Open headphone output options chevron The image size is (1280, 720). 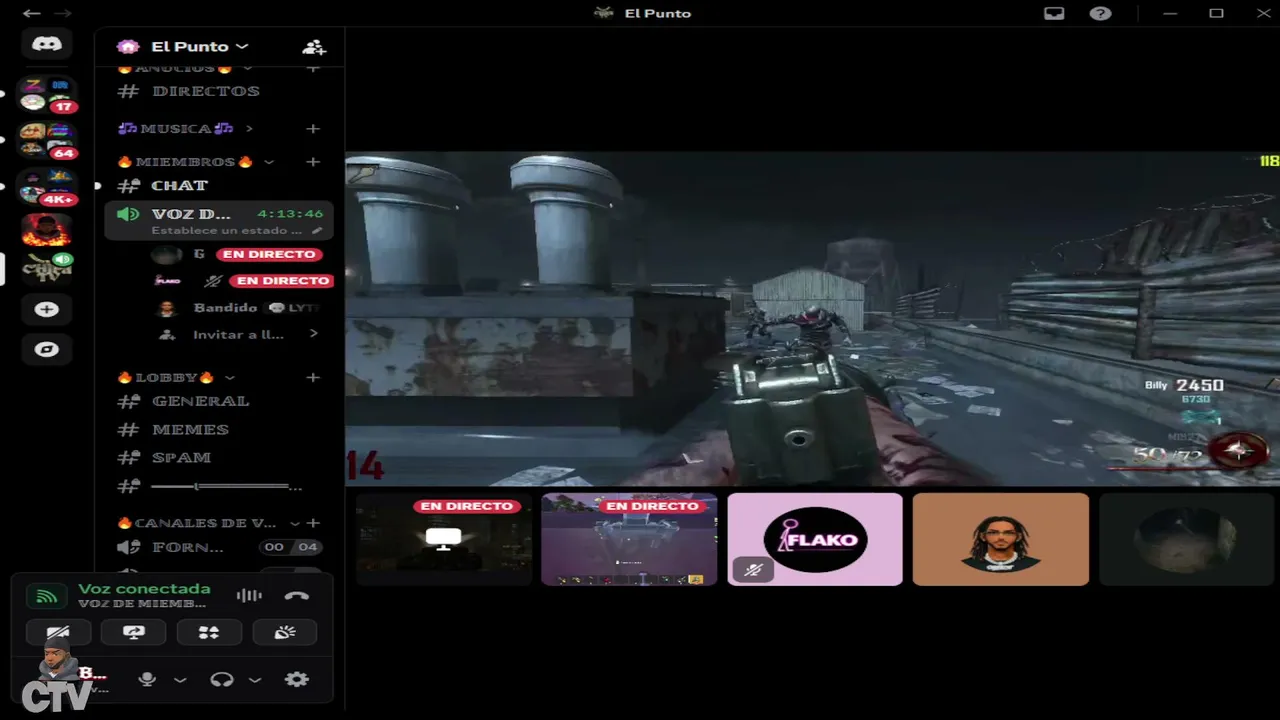(x=255, y=680)
